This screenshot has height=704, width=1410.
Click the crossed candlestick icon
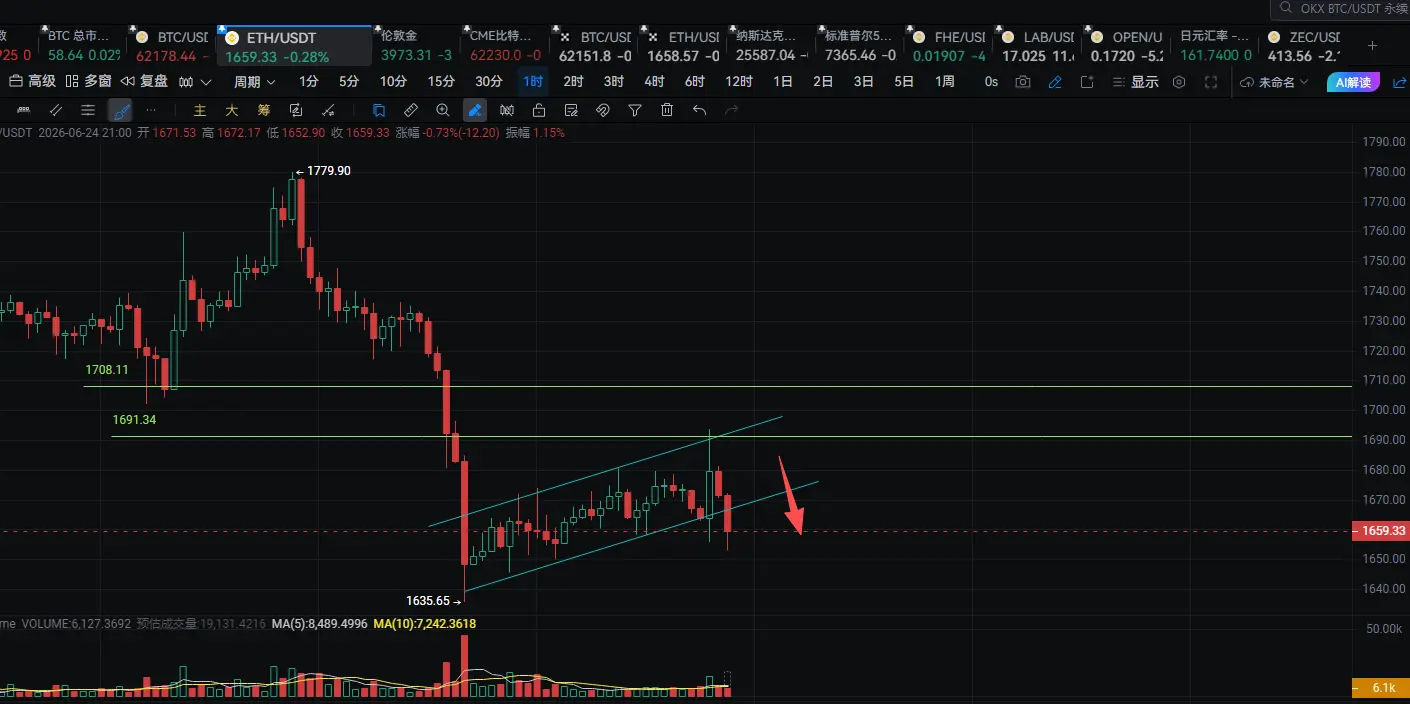click(x=507, y=110)
